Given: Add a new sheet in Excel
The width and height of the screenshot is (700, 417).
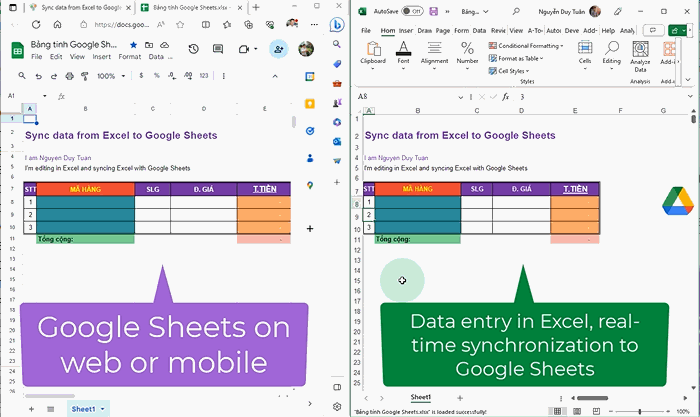Looking at the screenshot, I should (460, 398).
